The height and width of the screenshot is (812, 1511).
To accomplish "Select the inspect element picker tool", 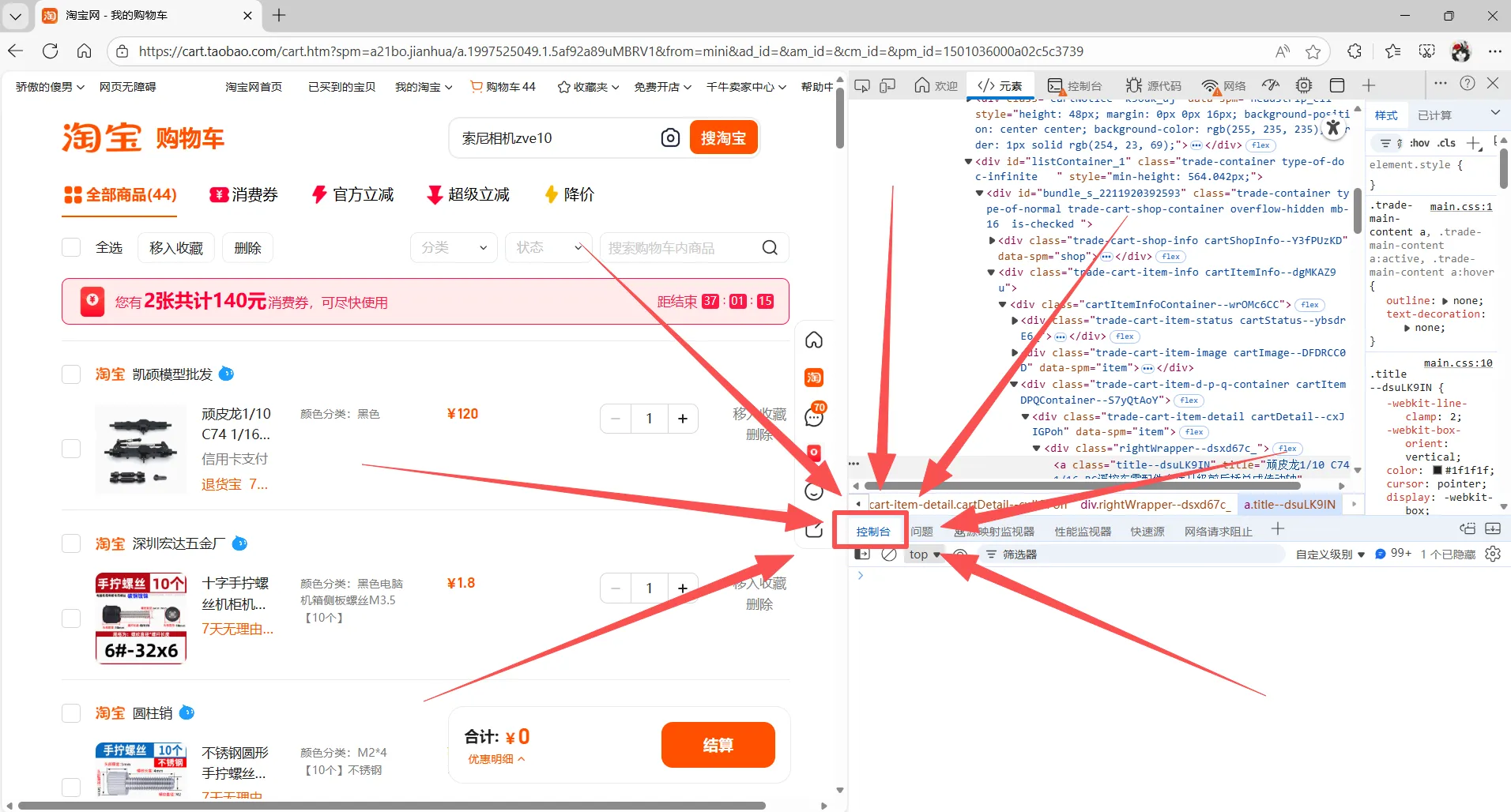I will point(862,85).
